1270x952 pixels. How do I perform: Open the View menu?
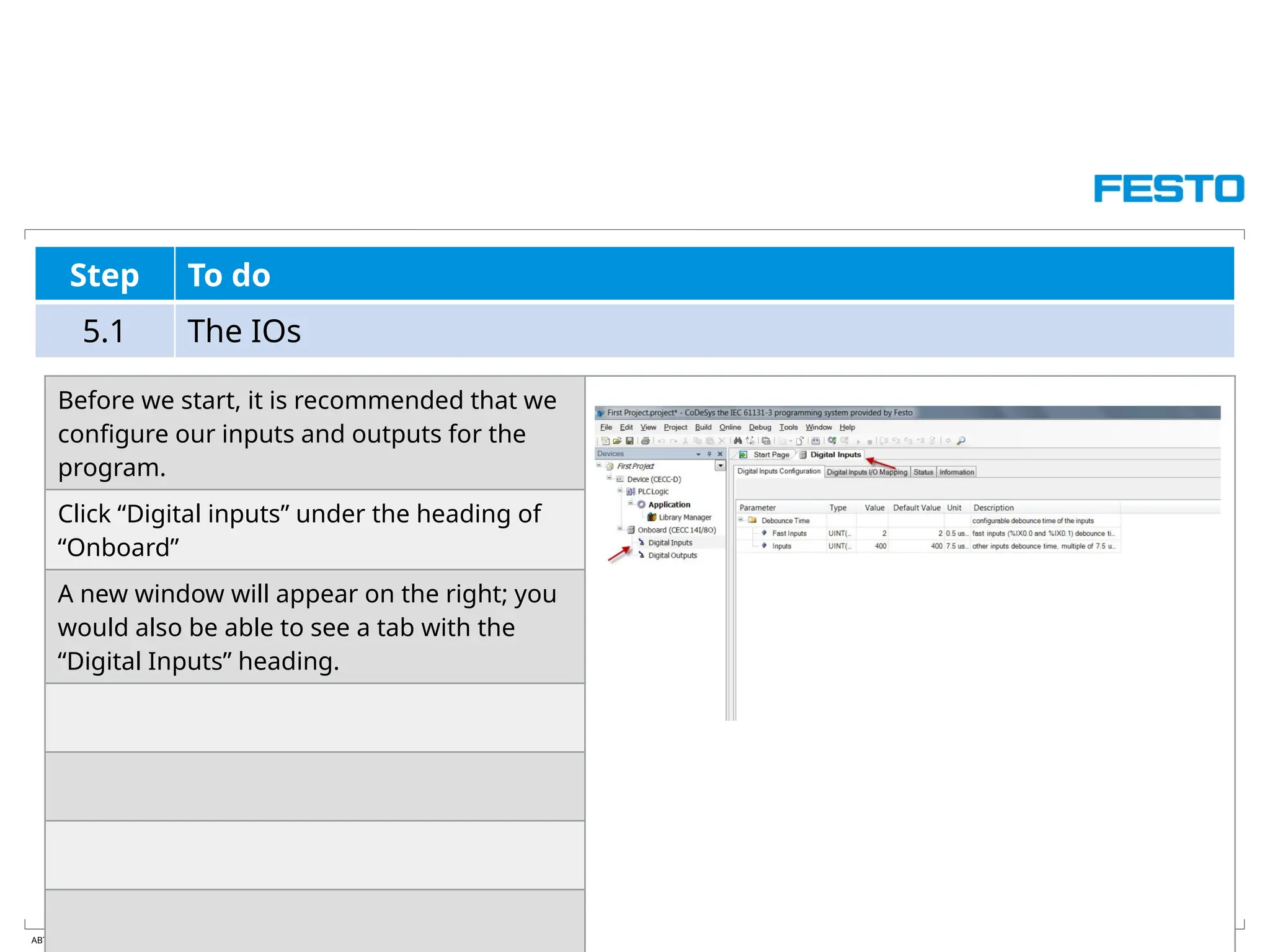click(x=648, y=427)
